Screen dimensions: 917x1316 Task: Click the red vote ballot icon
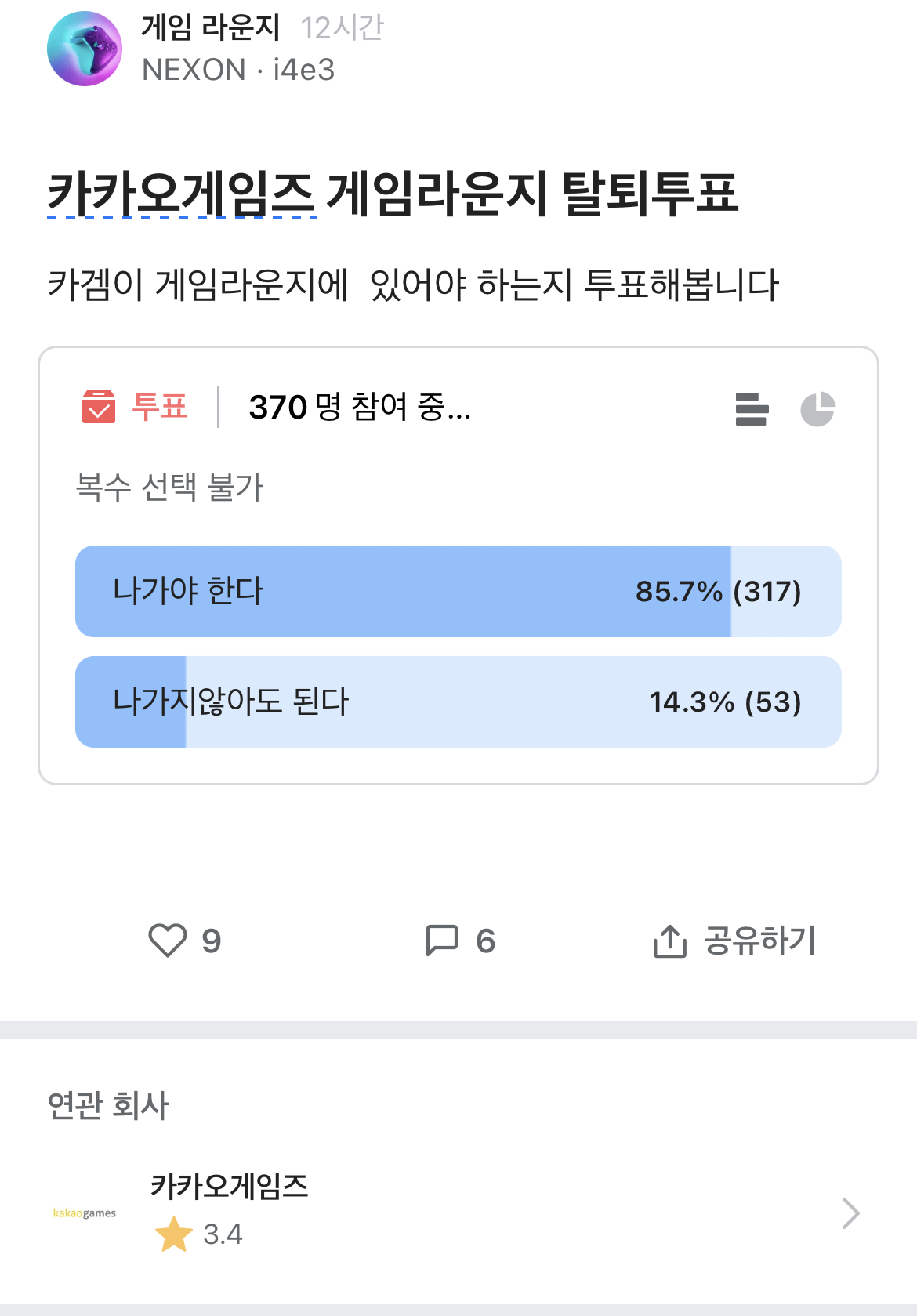tap(99, 407)
